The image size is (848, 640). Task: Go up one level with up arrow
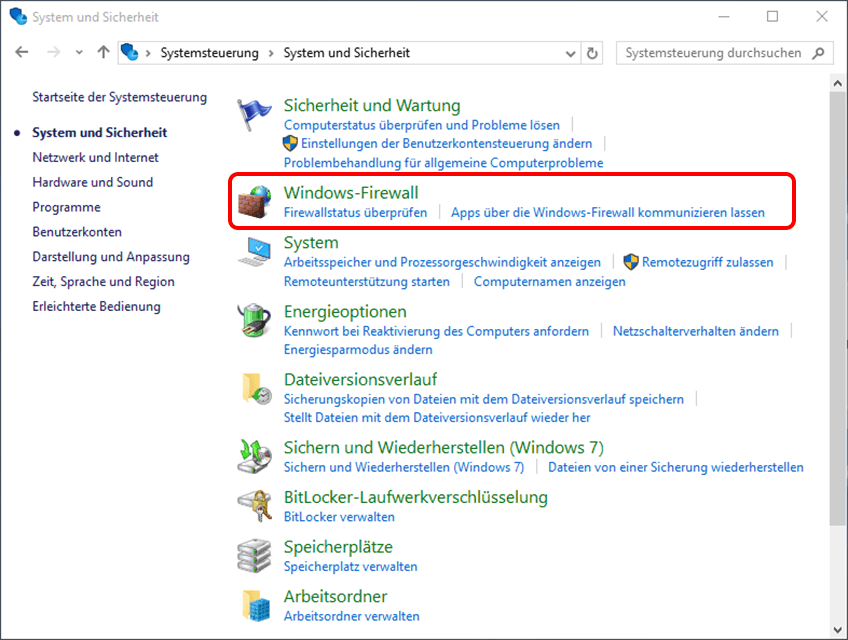(103, 52)
